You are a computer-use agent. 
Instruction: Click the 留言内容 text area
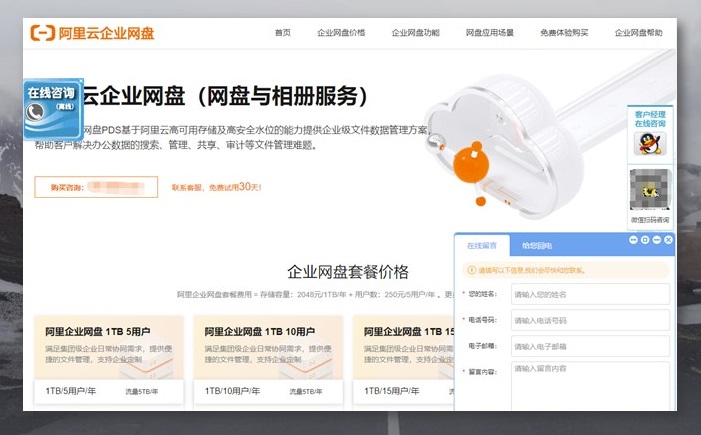590,386
